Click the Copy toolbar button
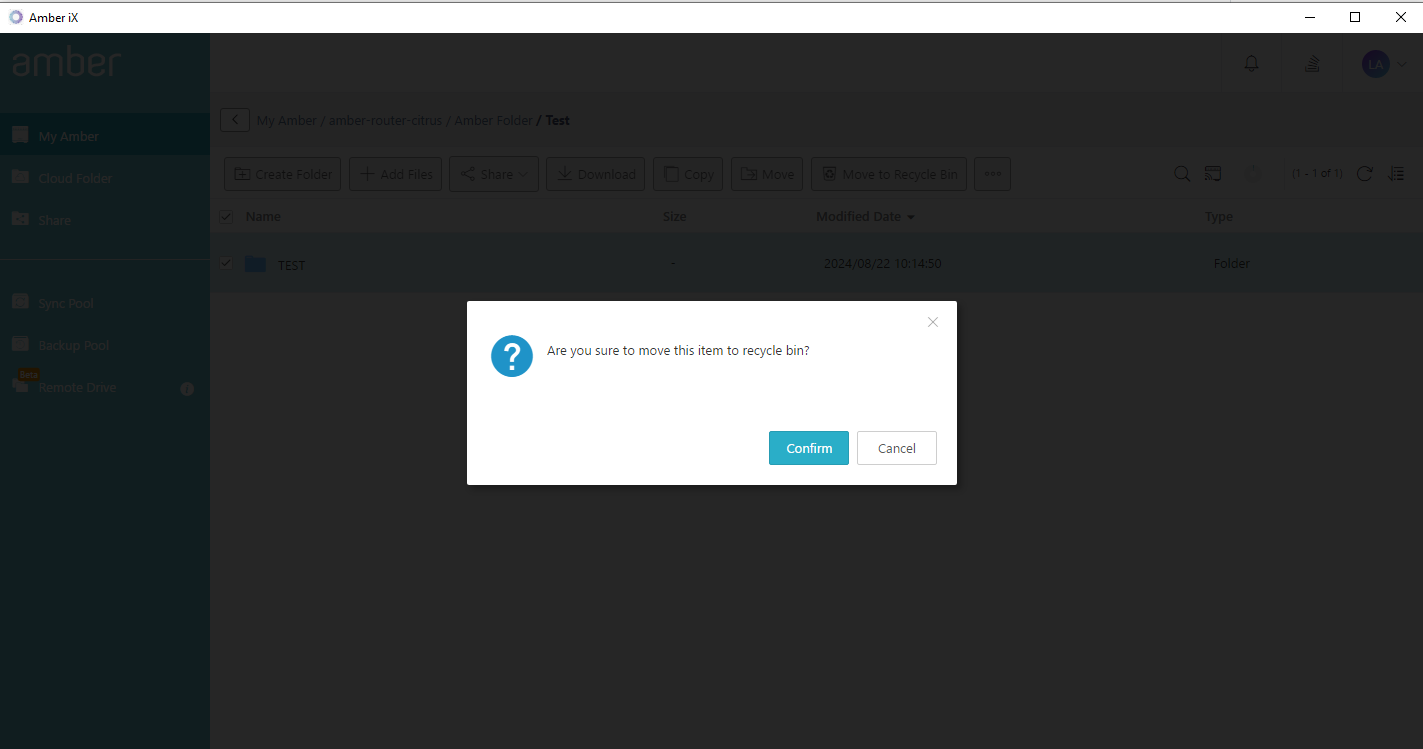Viewport: 1423px width, 749px height. (x=688, y=174)
